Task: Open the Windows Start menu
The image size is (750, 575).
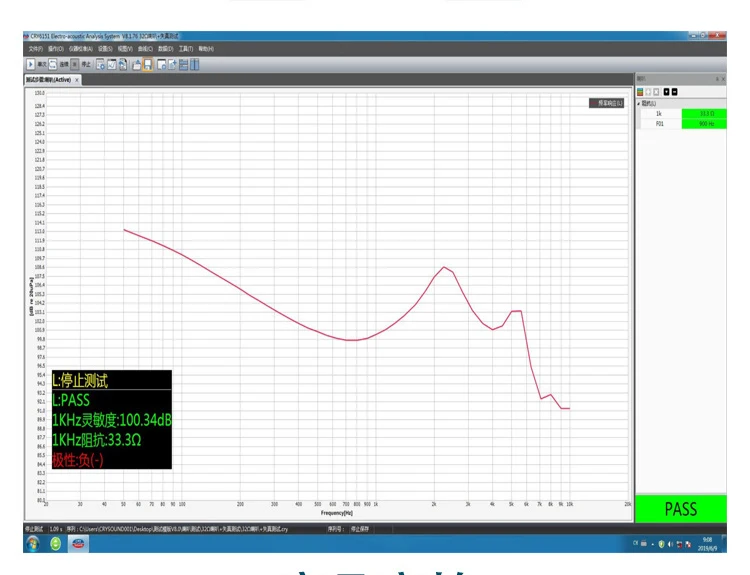Action: click(x=33, y=543)
